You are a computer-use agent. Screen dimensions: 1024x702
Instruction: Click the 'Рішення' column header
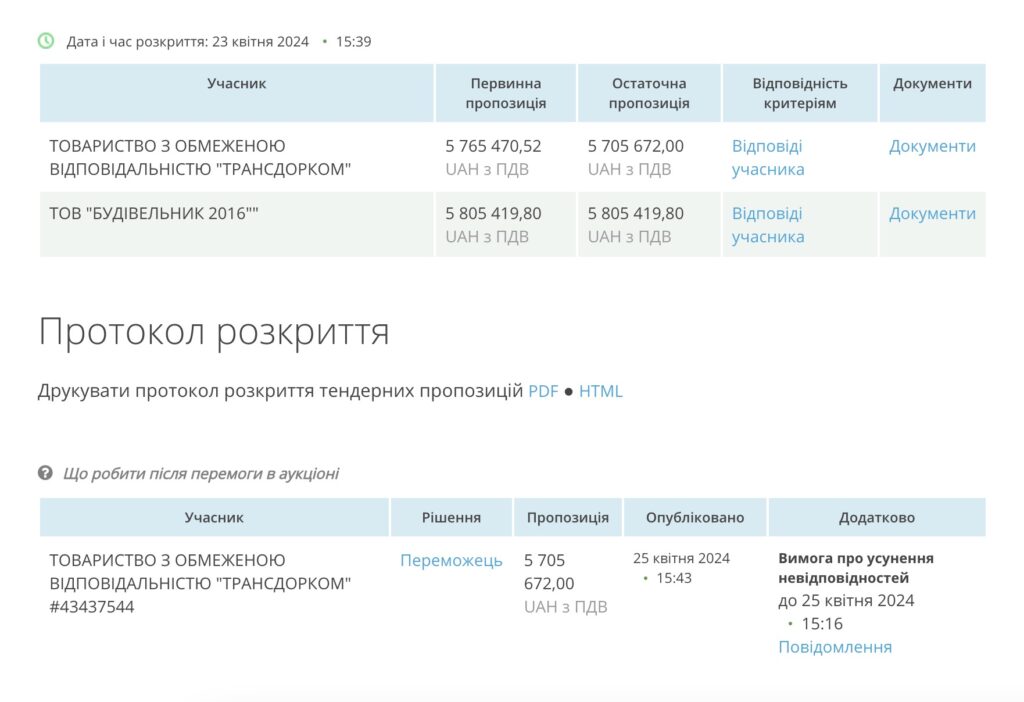tap(451, 517)
